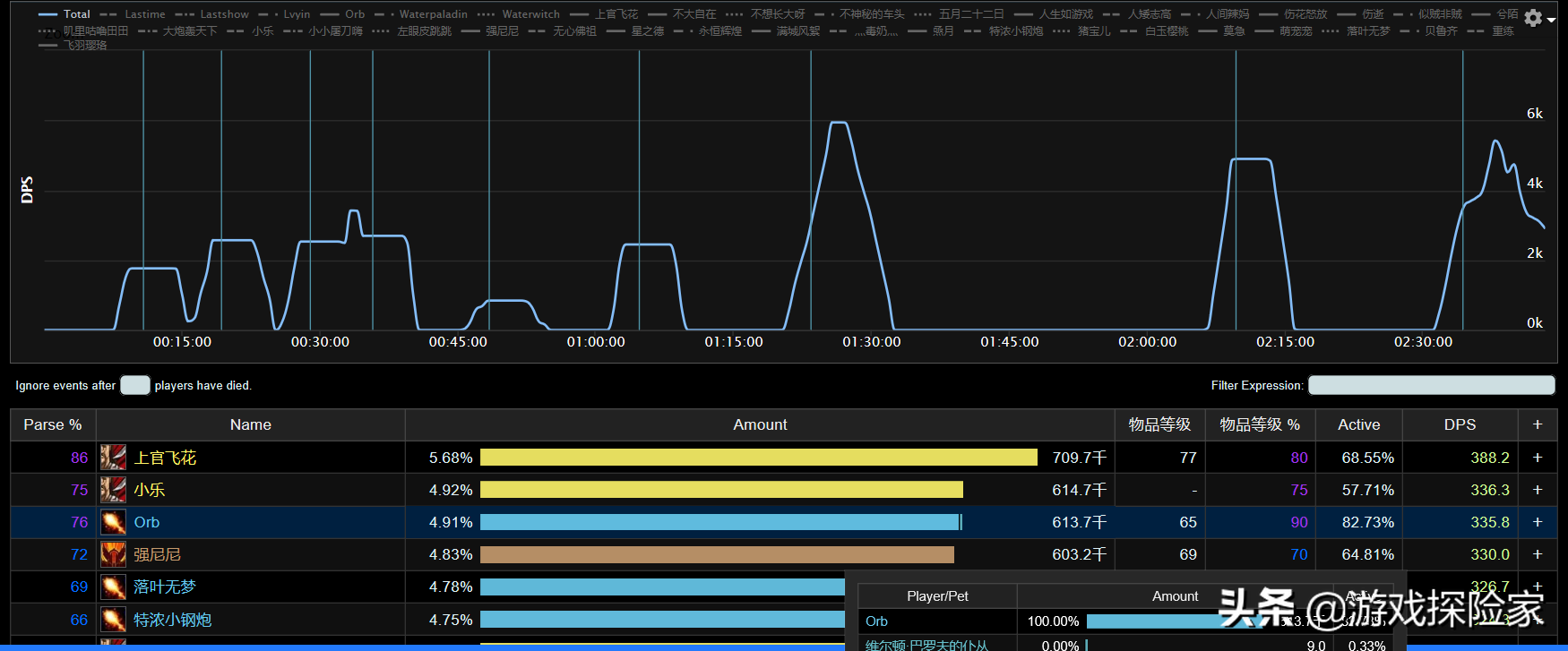Toggle the 大炮轰天下 legend entry

tap(177, 30)
